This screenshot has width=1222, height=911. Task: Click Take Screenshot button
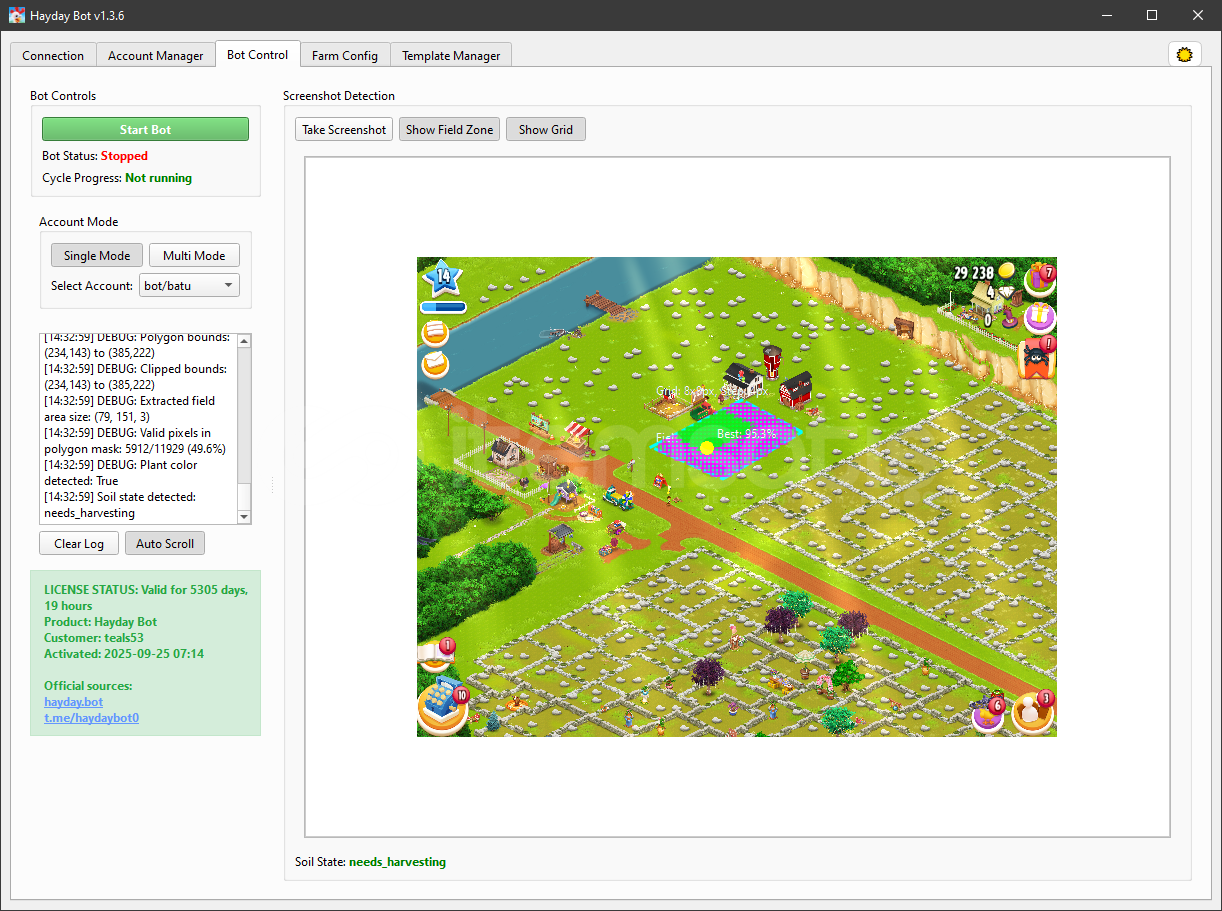pos(344,129)
